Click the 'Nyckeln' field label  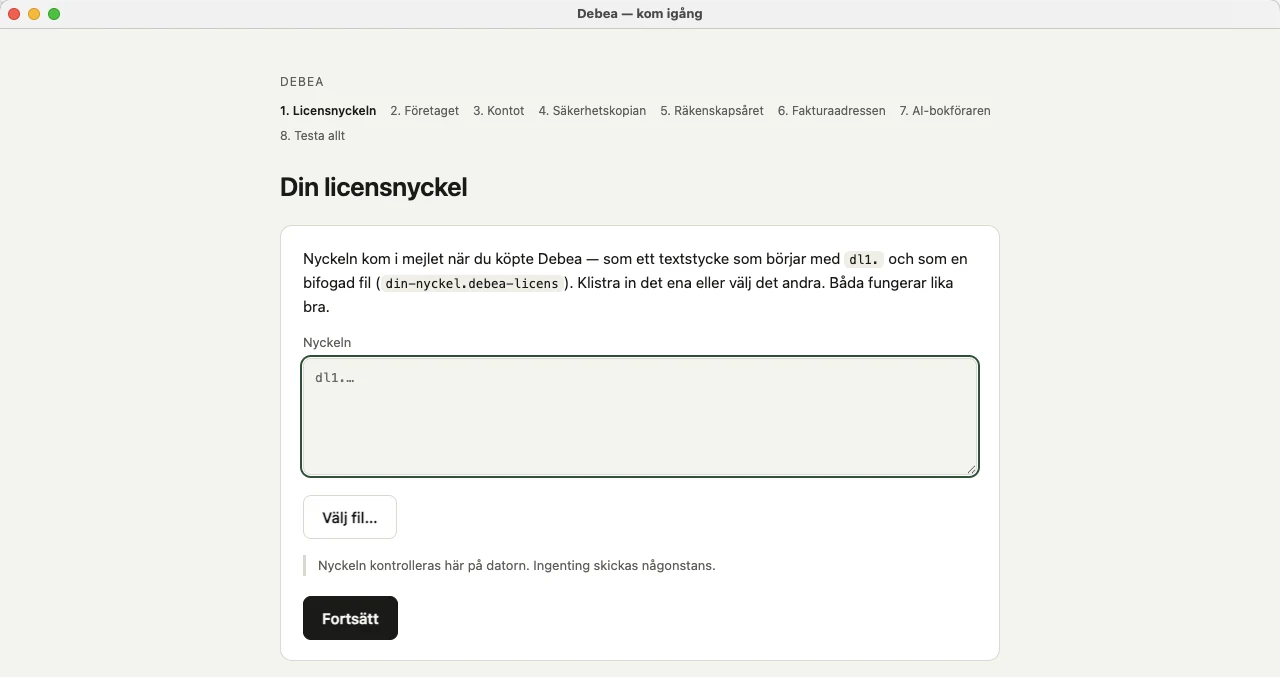click(x=327, y=342)
